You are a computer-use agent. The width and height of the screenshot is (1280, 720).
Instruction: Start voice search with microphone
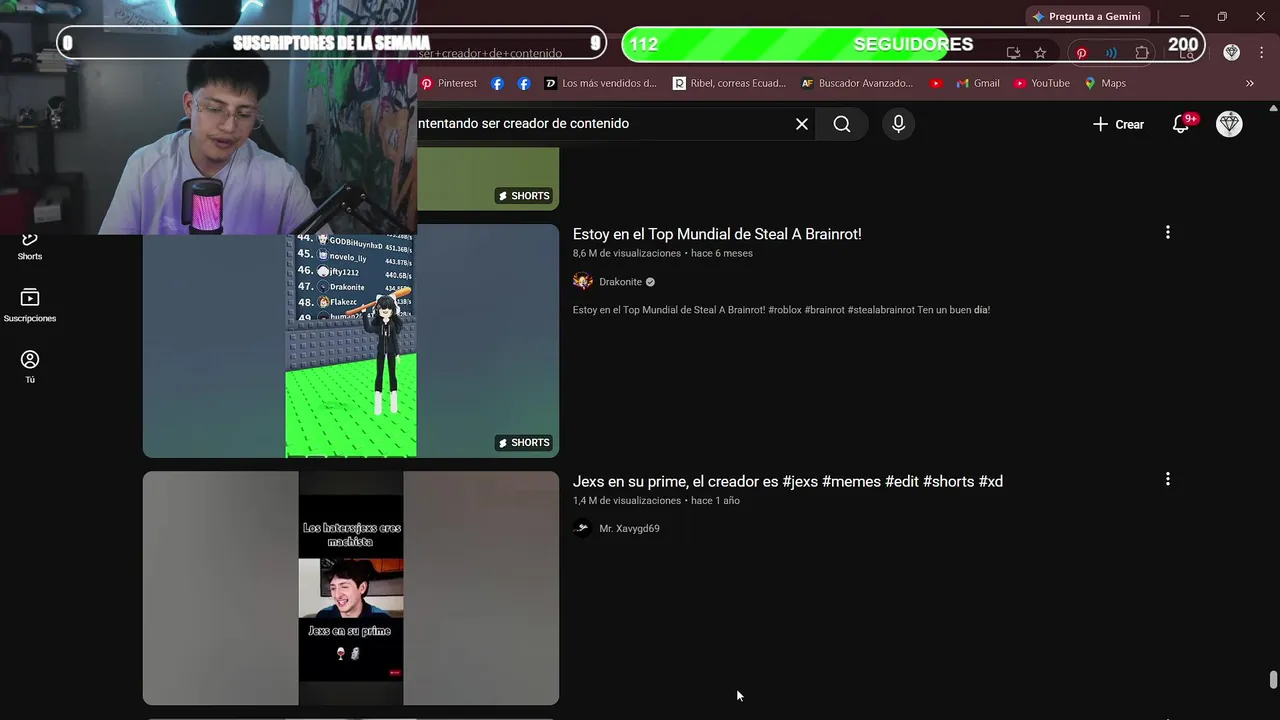[898, 124]
